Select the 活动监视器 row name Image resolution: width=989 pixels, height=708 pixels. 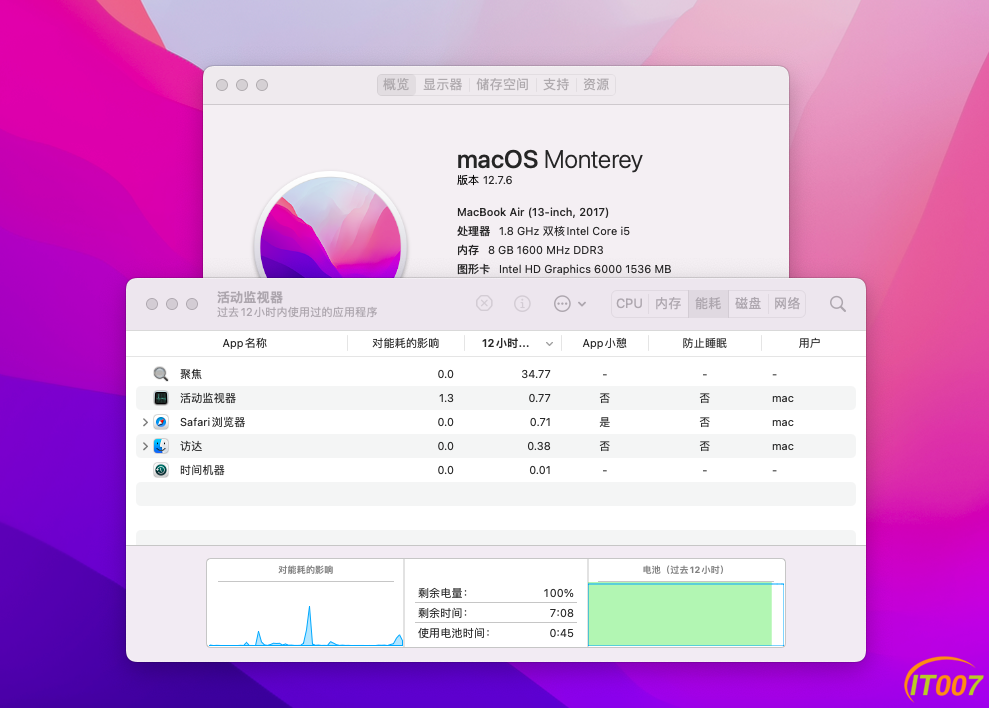208,398
